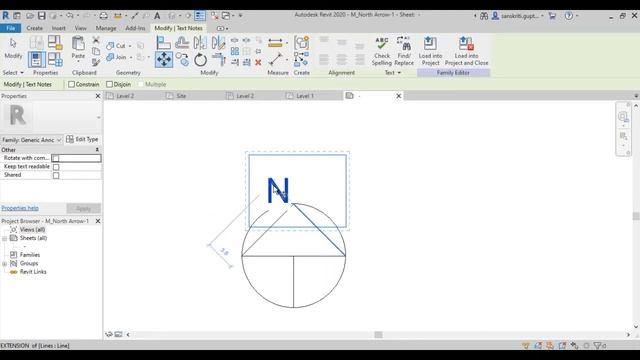Close the active sheet view tab

tap(399, 96)
